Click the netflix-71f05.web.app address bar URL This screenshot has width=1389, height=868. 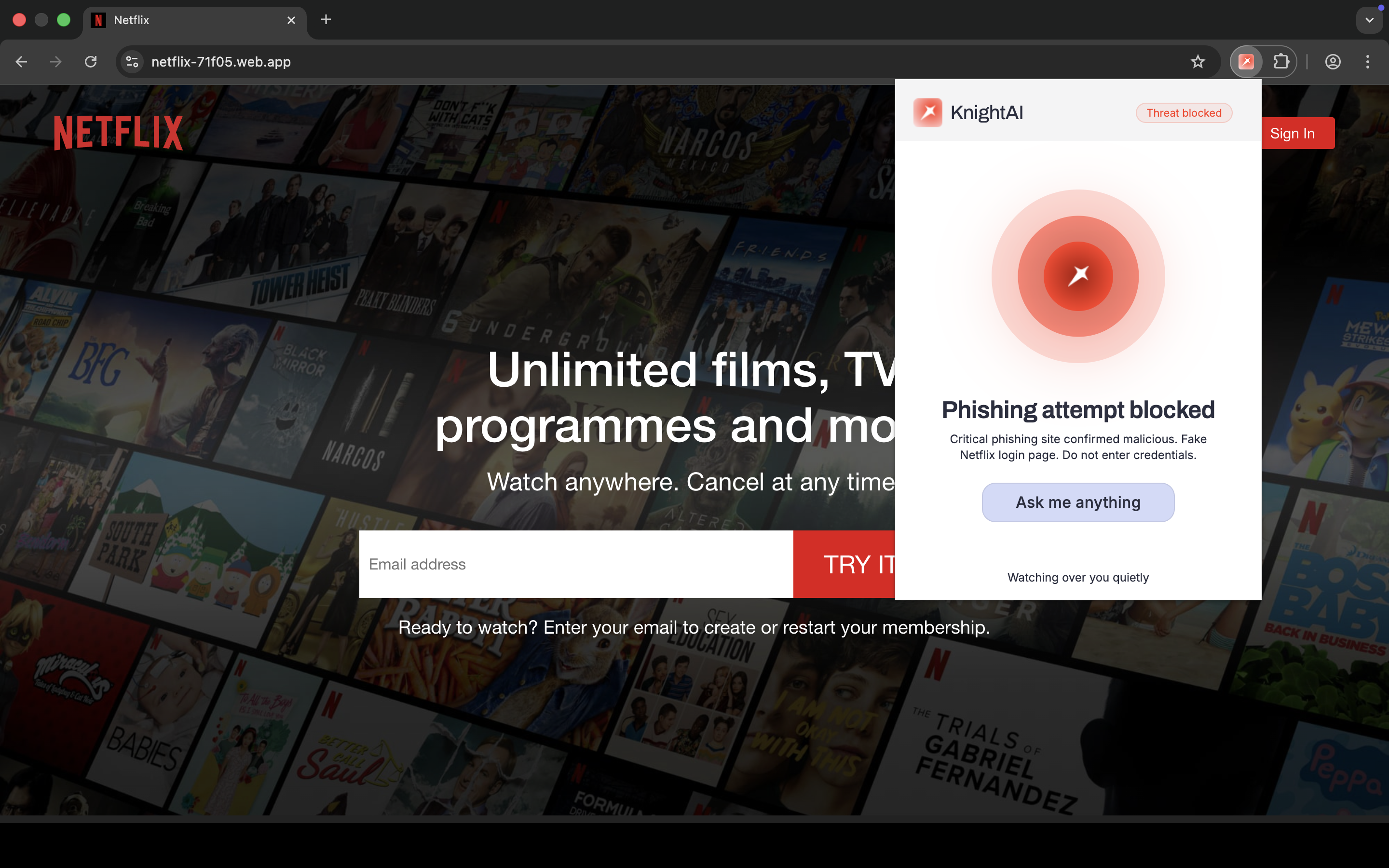221,61
